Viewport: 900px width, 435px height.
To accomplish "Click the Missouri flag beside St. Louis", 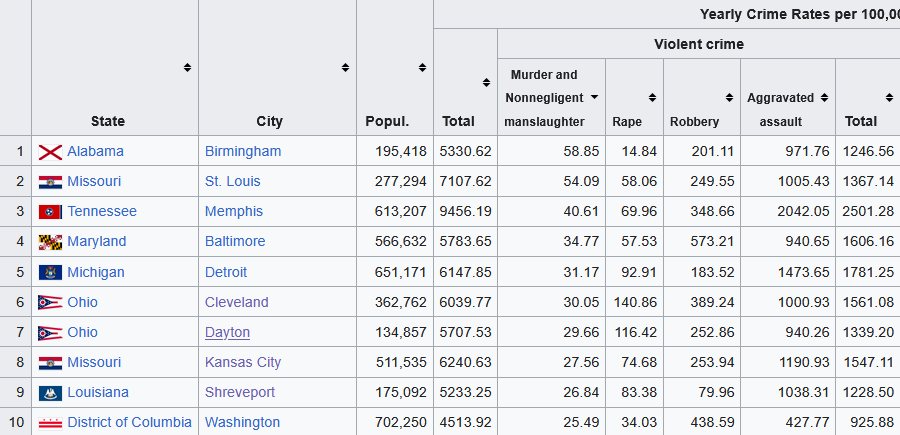I will click(51, 182).
